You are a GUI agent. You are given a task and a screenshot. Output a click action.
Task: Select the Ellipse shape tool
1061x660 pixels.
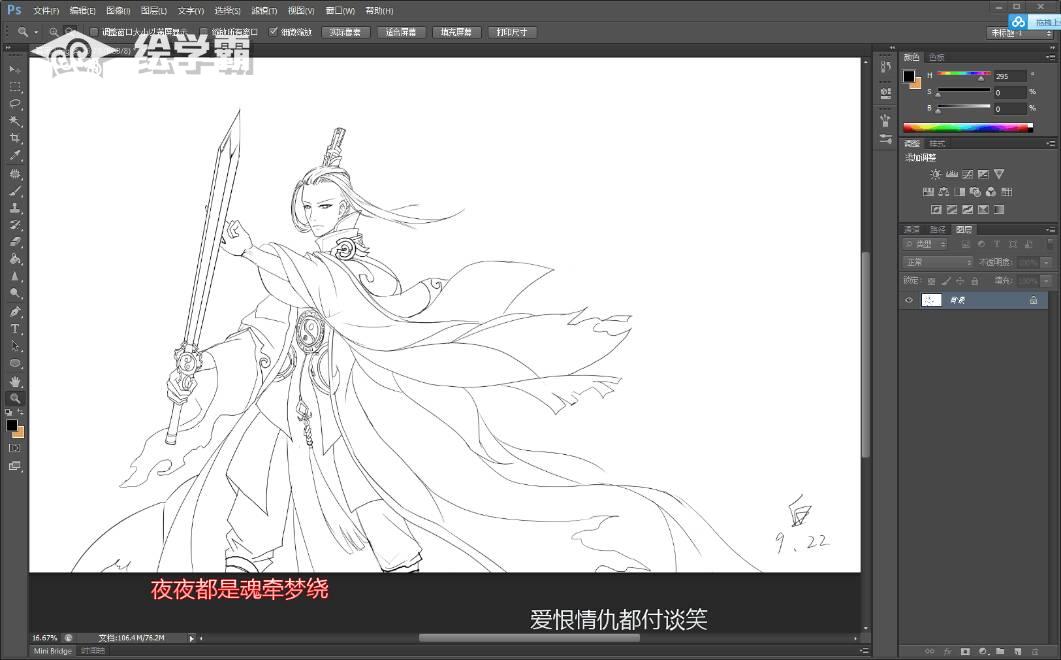(x=15, y=364)
